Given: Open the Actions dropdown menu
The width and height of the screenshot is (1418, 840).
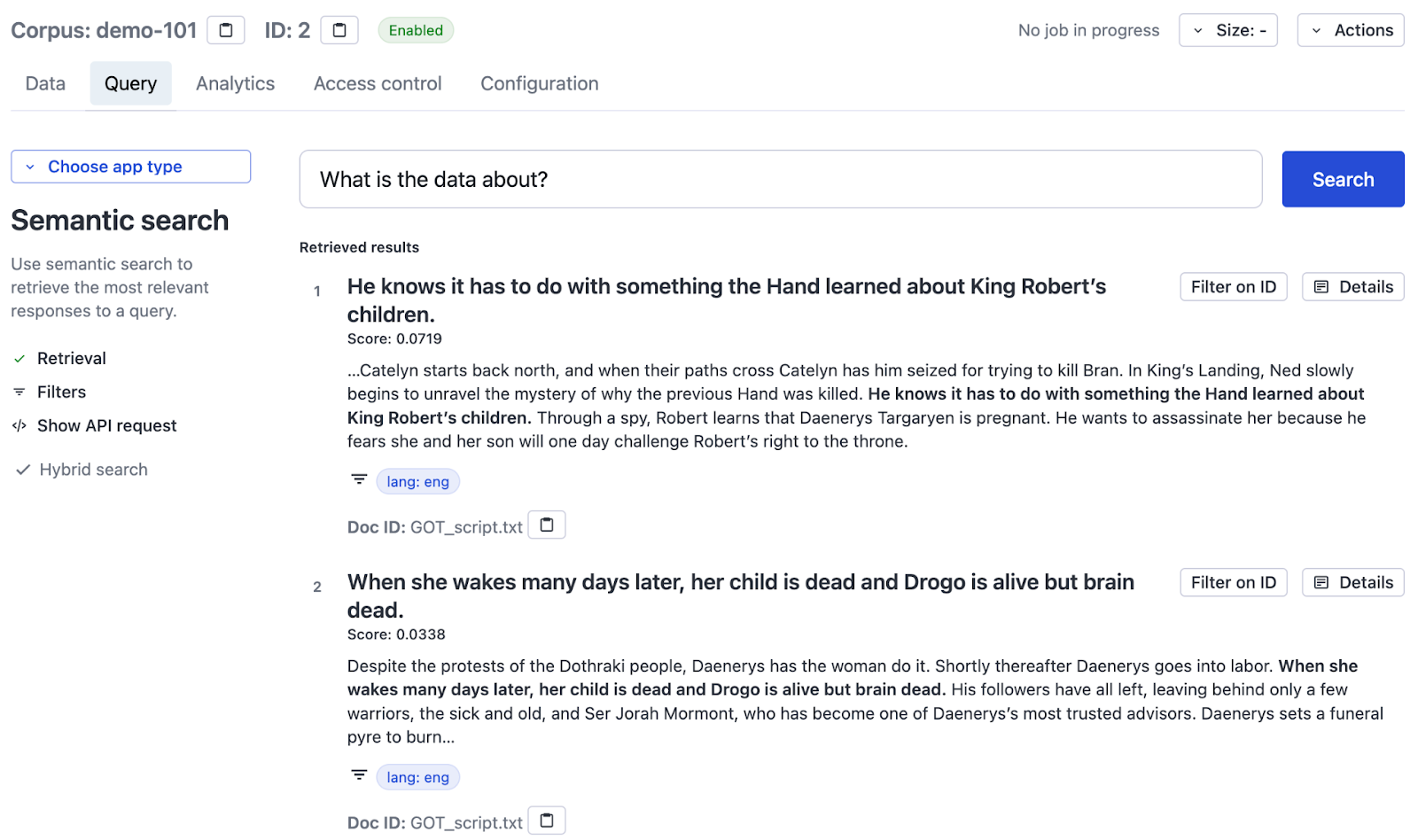Looking at the screenshot, I should [1351, 30].
